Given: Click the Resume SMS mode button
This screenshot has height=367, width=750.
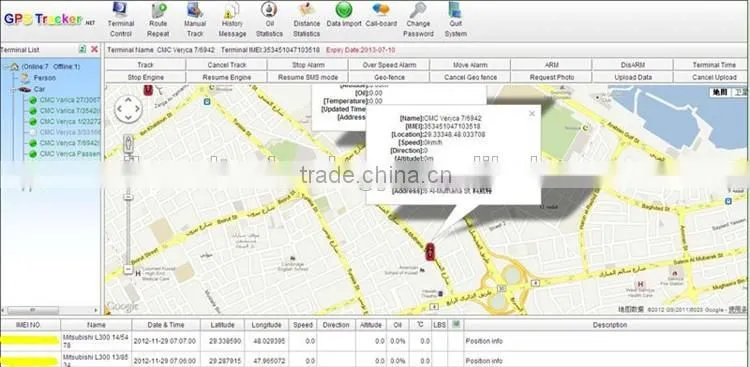Looking at the screenshot, I should (x=308, y=77).
